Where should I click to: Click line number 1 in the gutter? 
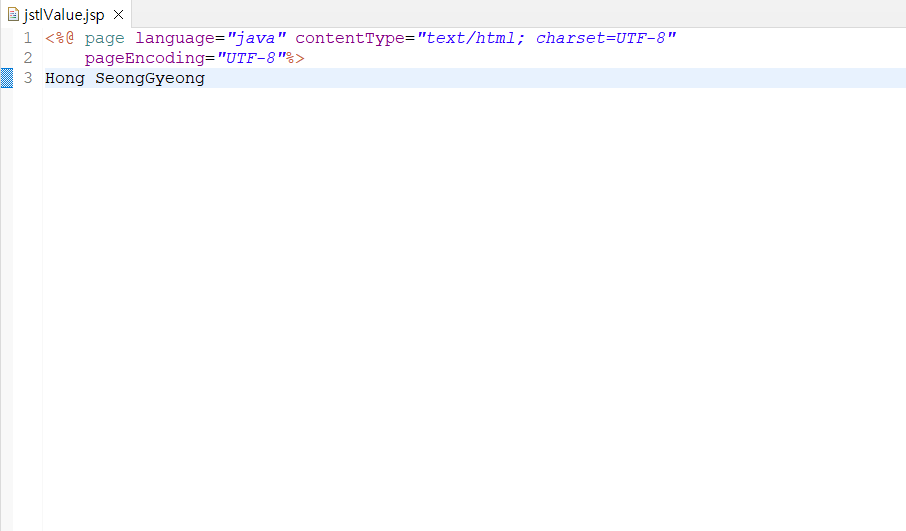point(28,38)
